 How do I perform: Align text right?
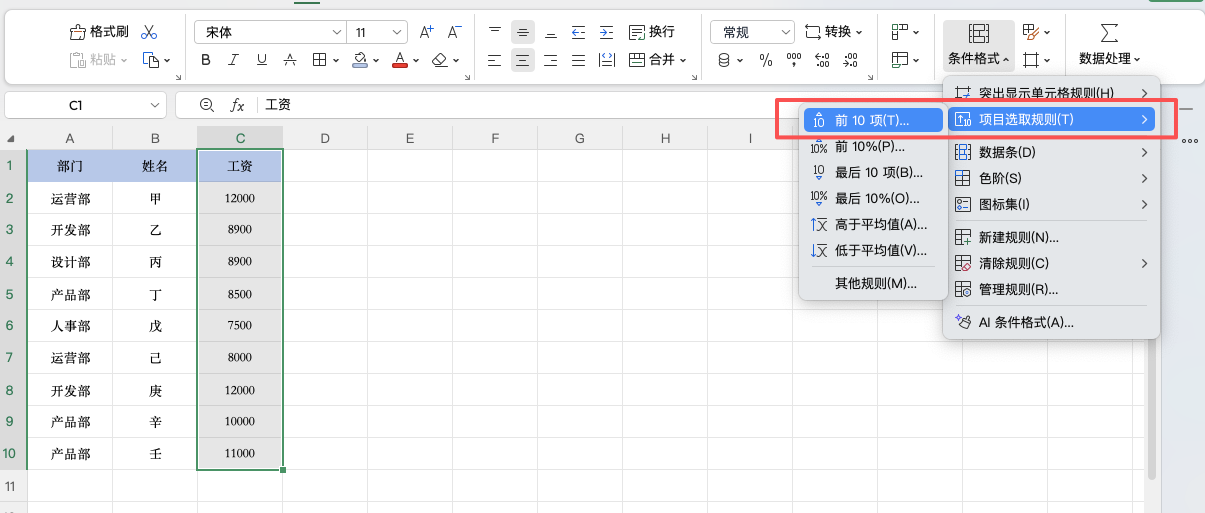pos(550,60)
